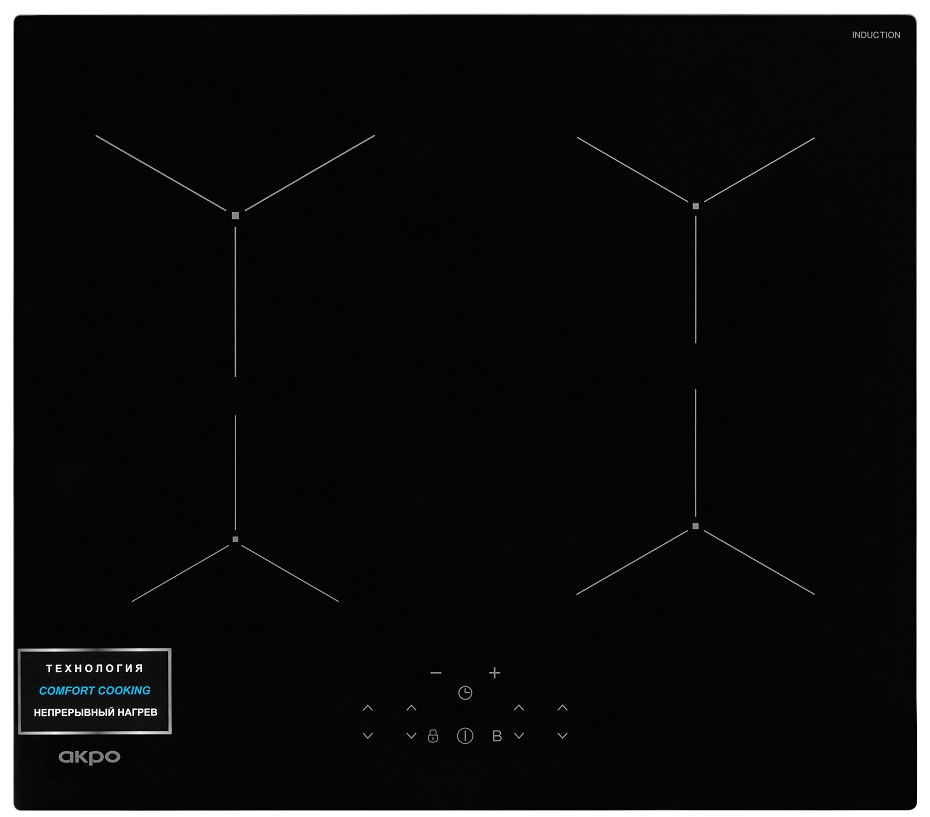The image size is (930, 817).
Task: Click the COMFORT COOKING text on sticker
Action: 95,690
